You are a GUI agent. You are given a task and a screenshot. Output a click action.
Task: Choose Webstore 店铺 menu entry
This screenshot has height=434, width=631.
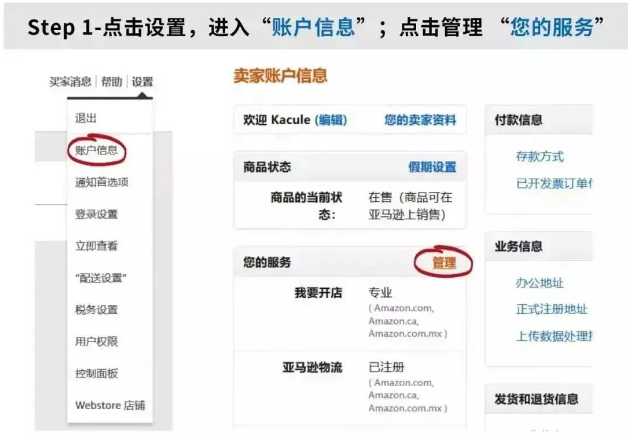[x=109, y=405]
